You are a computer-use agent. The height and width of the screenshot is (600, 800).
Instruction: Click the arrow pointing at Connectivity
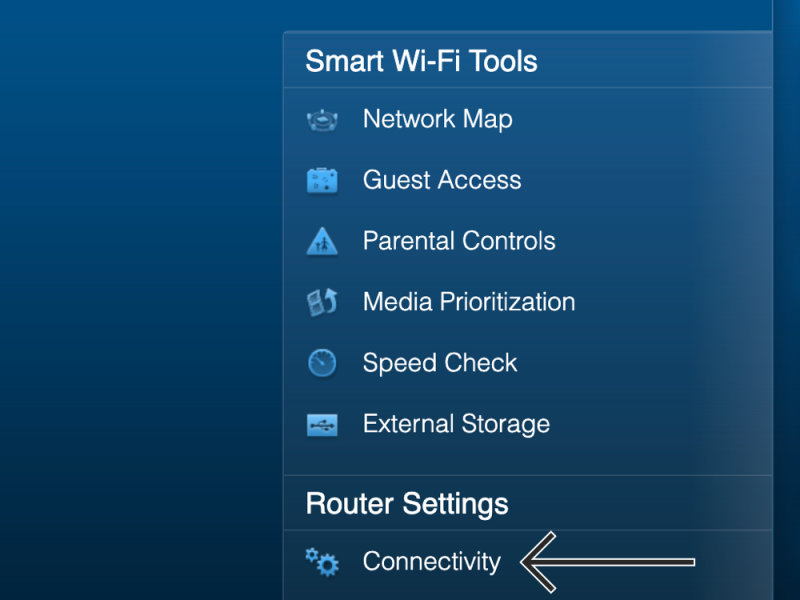coord(610,562)
